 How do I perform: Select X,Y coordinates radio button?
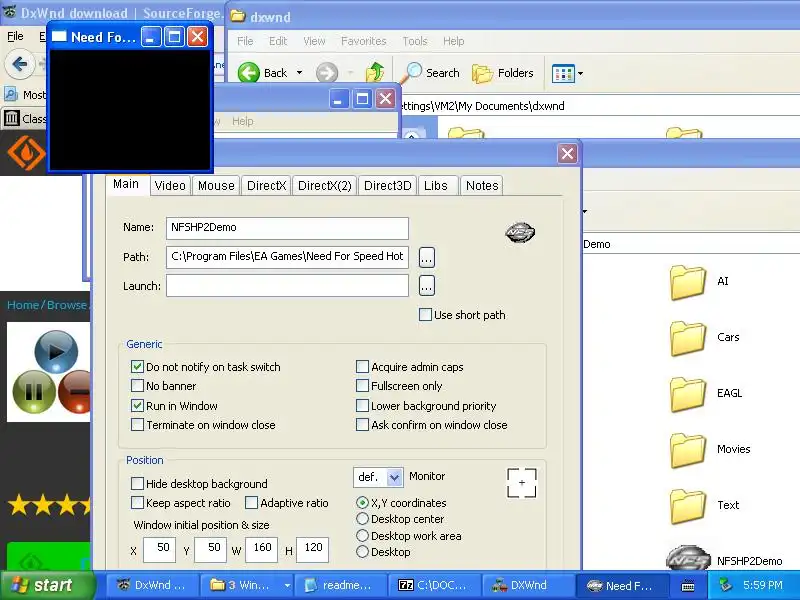click(x=362, y=503)
